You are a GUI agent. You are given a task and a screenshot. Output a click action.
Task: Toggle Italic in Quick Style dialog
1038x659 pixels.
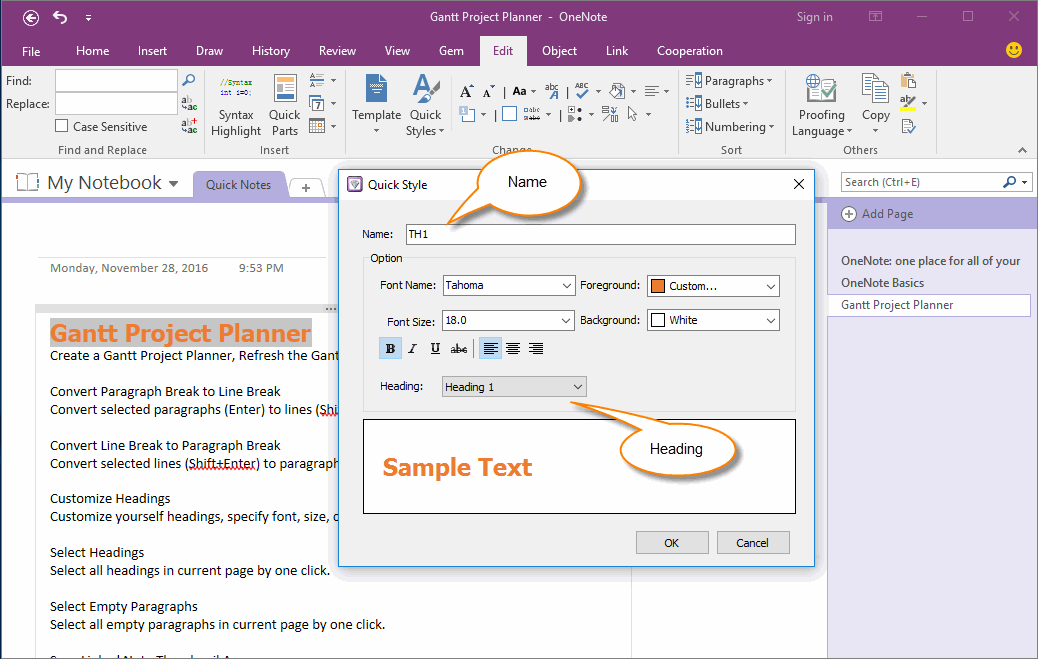coord(412,348)
